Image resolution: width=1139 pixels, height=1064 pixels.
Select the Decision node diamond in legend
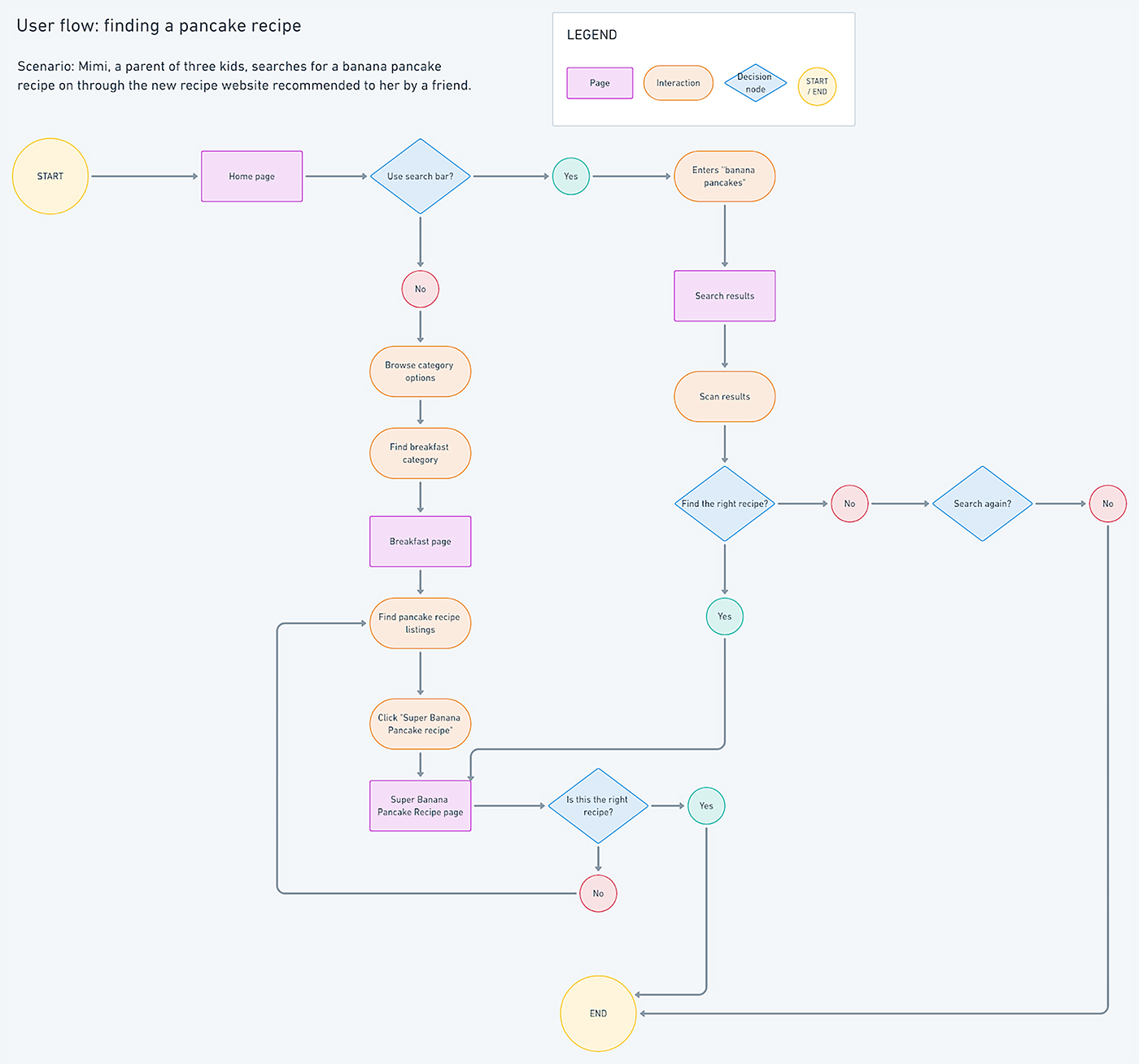point(755,83)
